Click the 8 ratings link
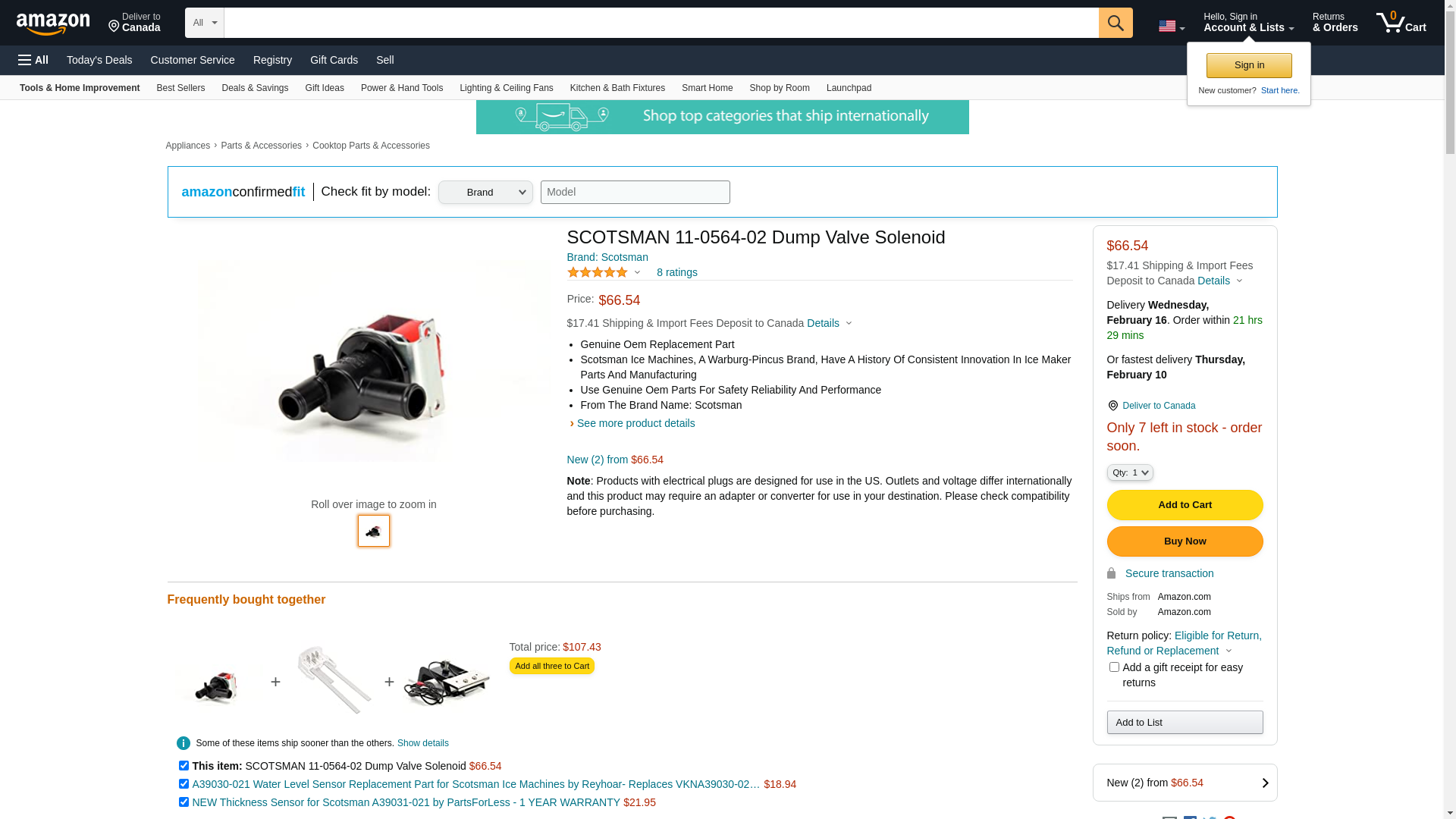This screenshot has height=819, width=1456. pos(676,272)
